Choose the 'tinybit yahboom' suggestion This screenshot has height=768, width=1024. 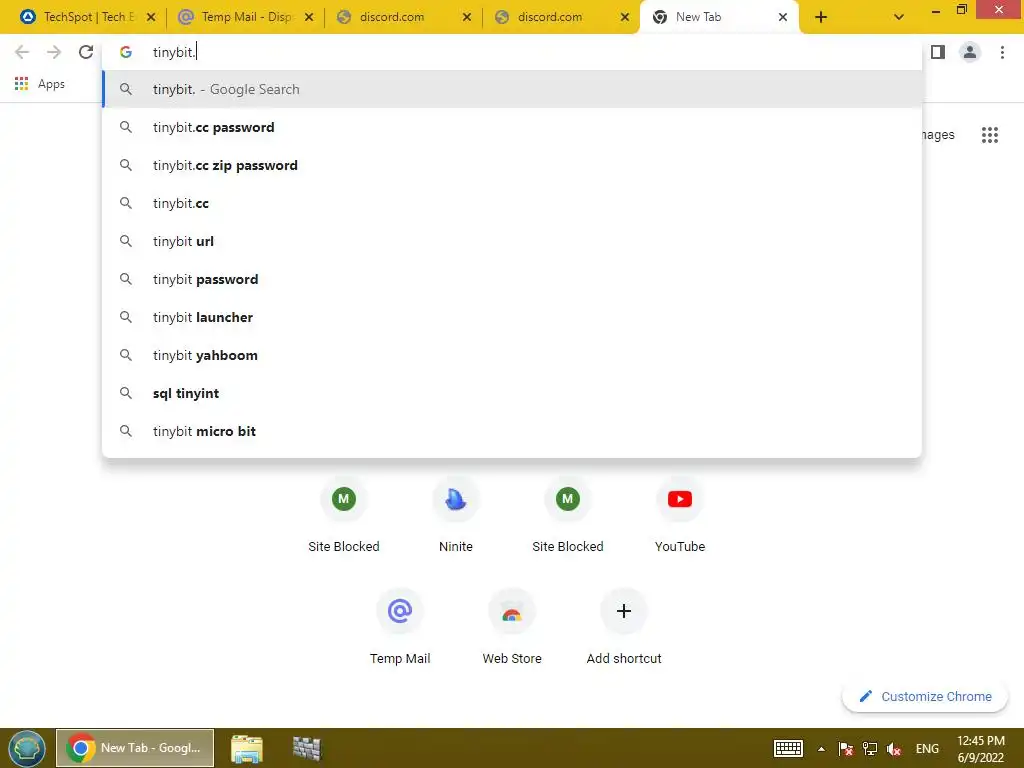click(x=512, y=355)
